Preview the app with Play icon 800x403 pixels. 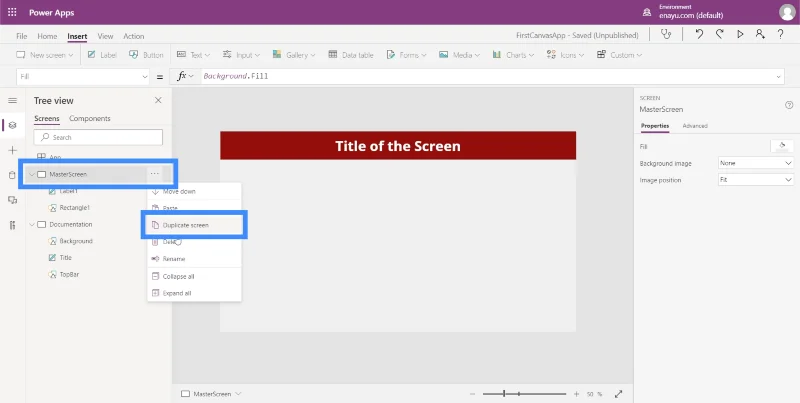[740, 35]
